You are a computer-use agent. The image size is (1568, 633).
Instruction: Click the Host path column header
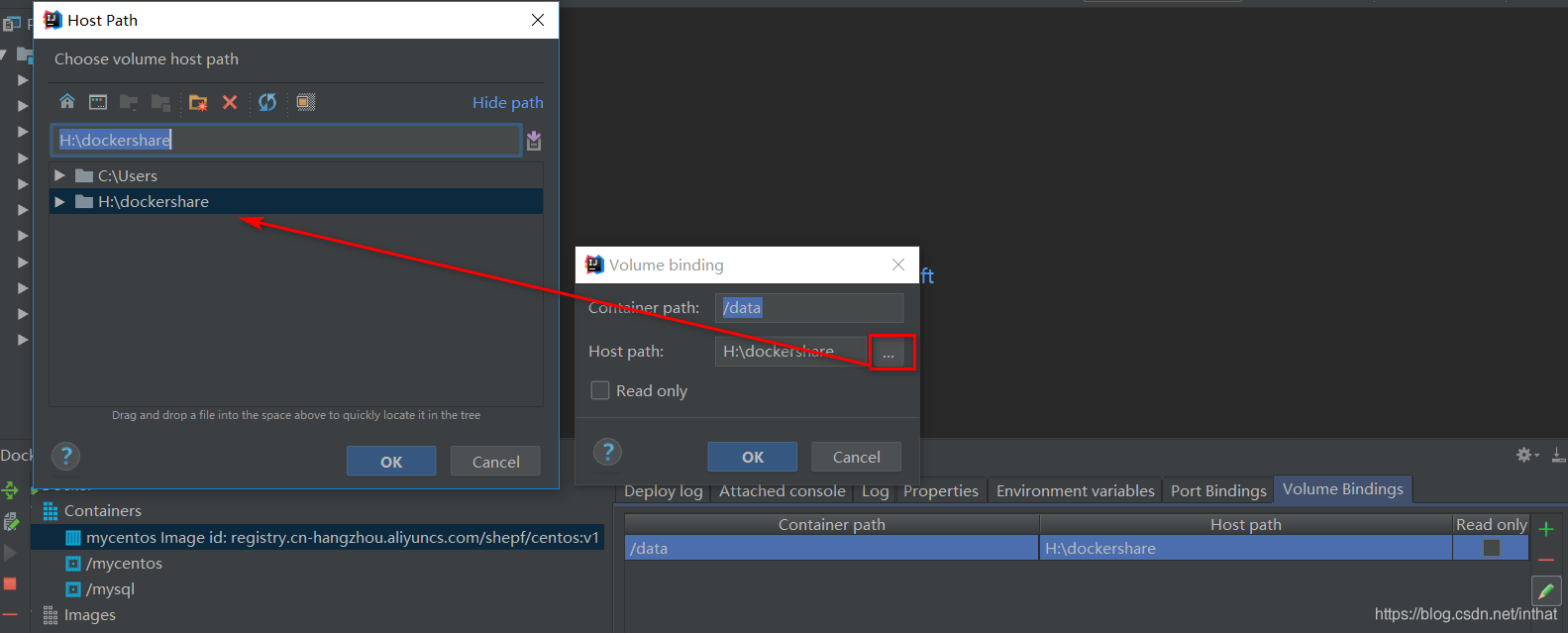pyautogui.click(x=1245, y=524)
